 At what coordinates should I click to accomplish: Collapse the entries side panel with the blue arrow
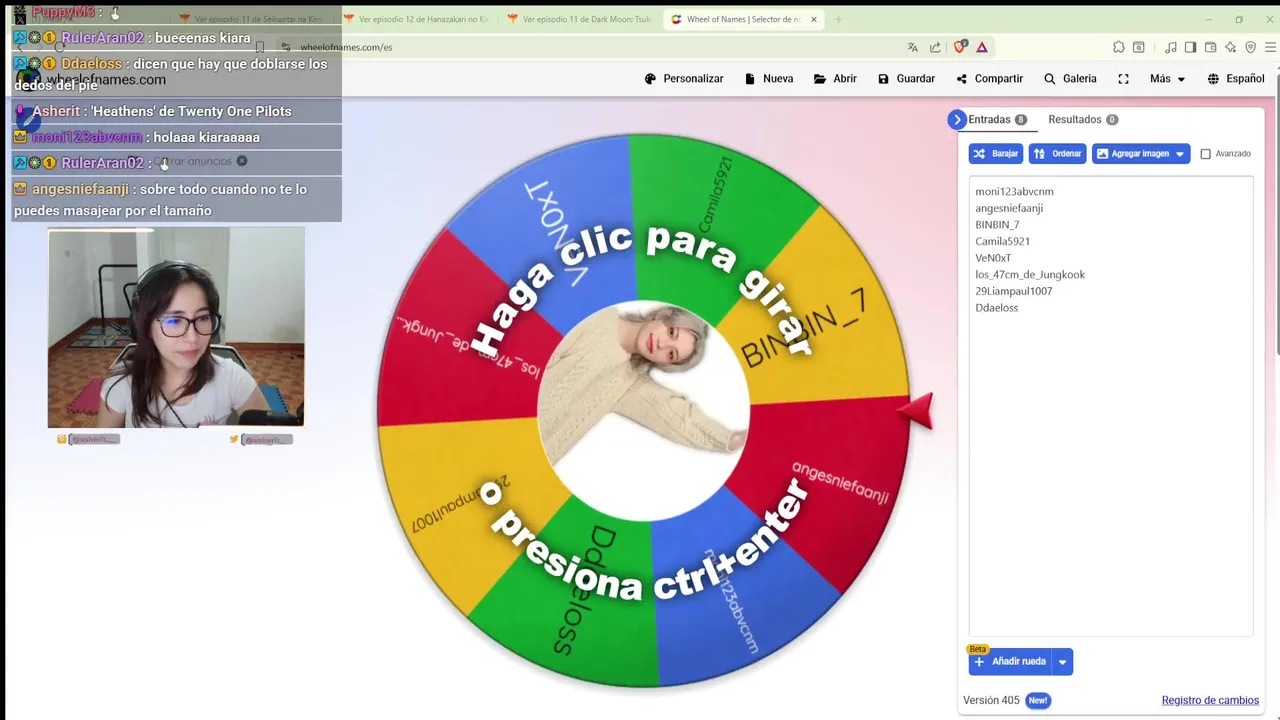[957, 119]
